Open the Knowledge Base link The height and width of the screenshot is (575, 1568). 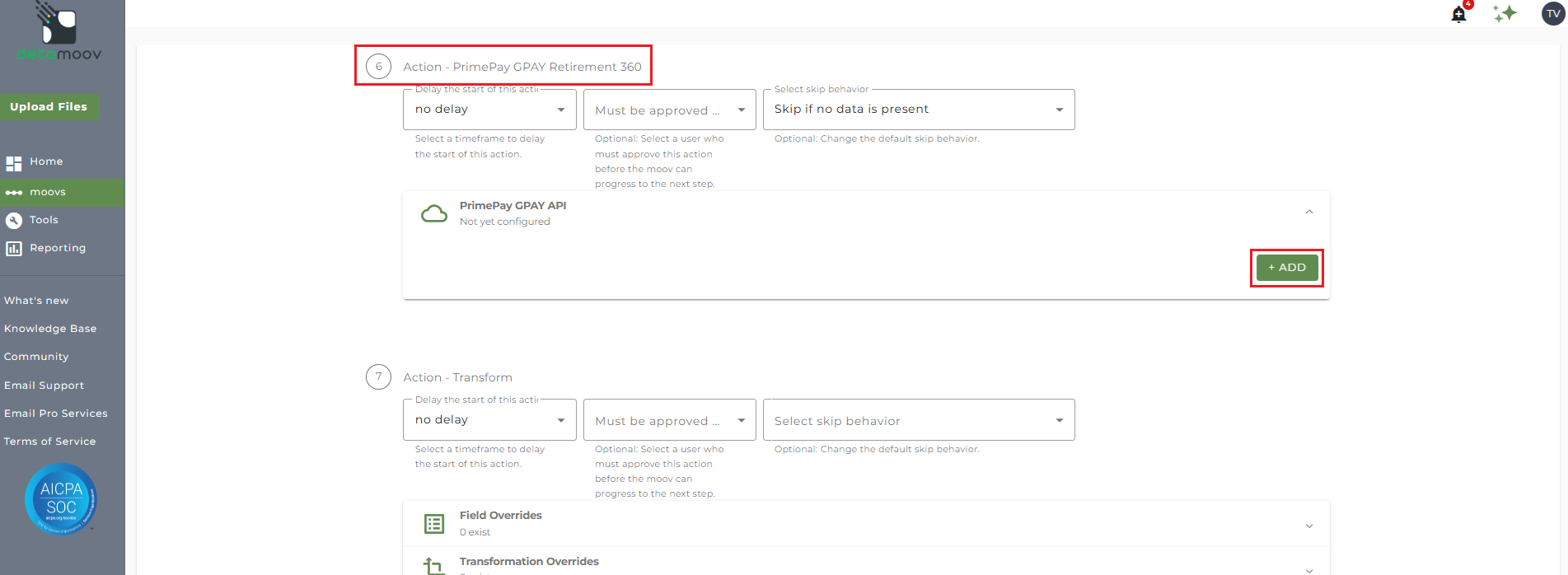(50, 329)
